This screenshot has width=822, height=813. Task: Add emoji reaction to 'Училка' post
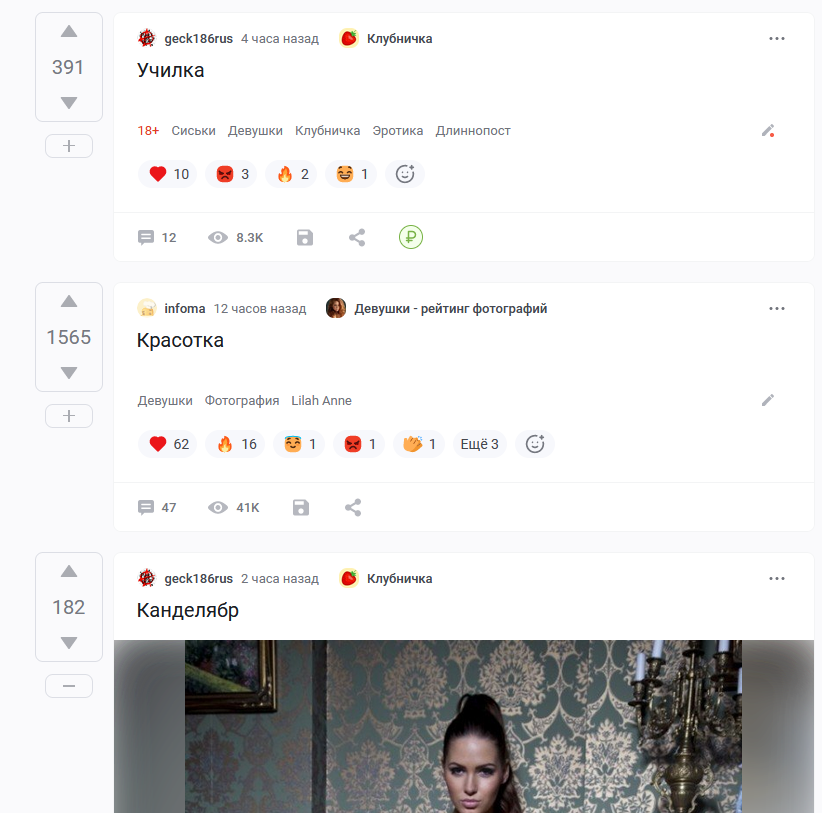(x=405, y=174)
